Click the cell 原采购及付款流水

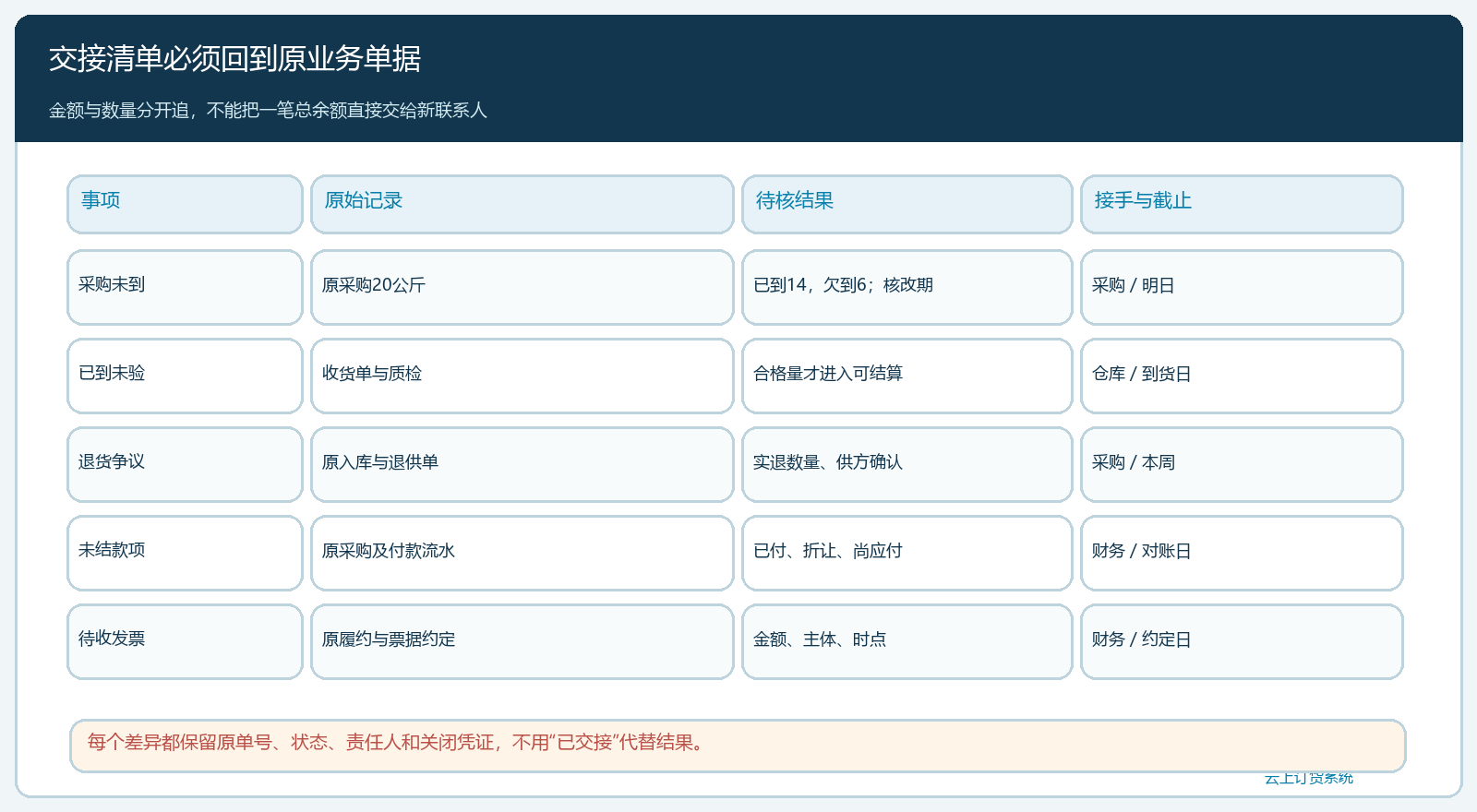coord(522,553)
